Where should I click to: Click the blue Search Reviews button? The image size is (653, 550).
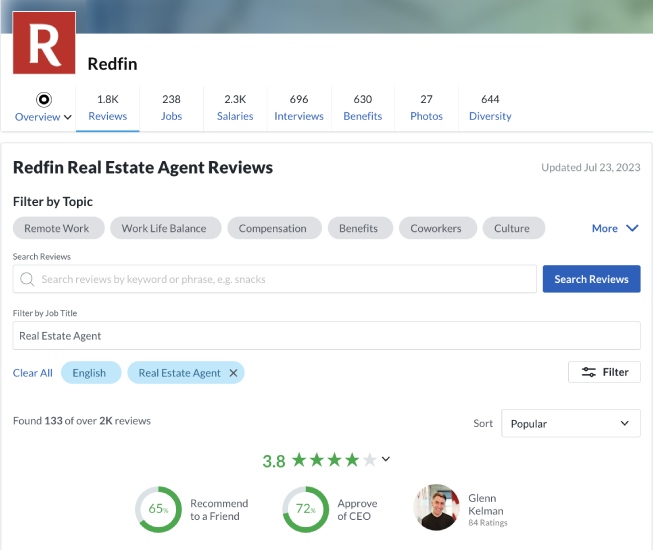[591, 279]
